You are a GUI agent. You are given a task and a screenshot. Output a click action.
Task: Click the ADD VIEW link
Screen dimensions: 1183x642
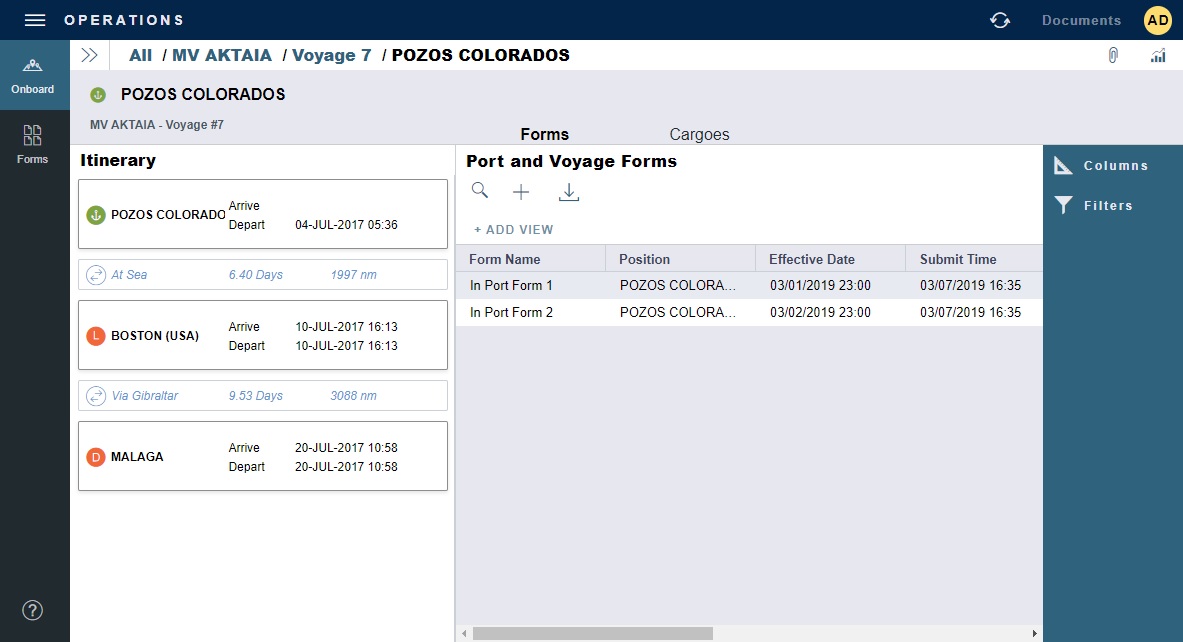[x=513, y=229]
